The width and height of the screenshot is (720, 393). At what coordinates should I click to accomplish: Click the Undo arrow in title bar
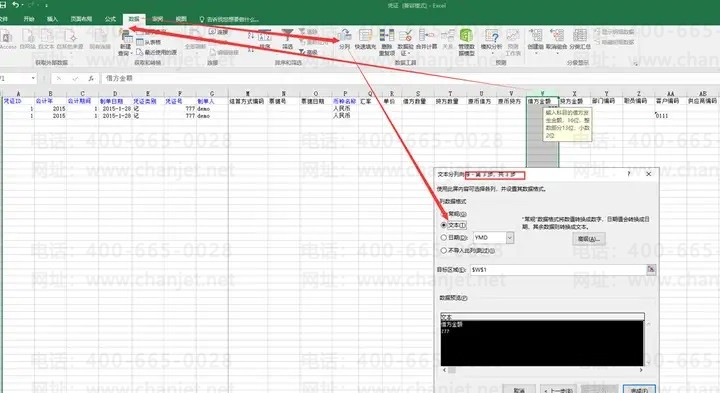16,5
